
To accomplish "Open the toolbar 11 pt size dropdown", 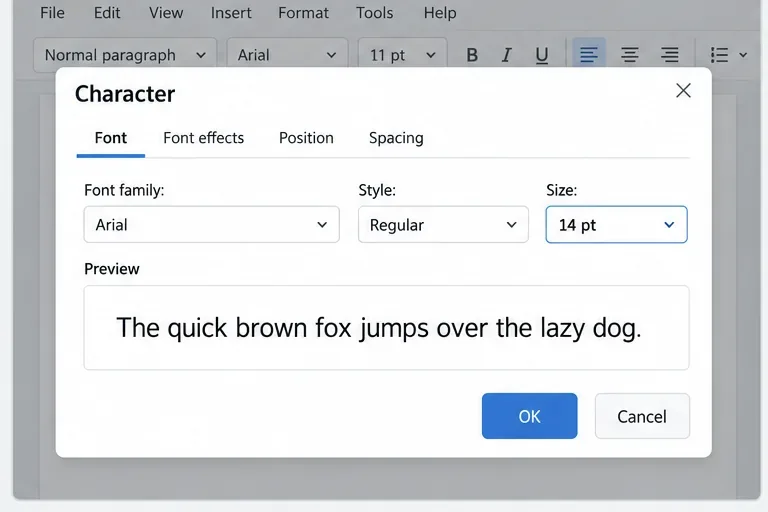I will click(x=403, y=55).
